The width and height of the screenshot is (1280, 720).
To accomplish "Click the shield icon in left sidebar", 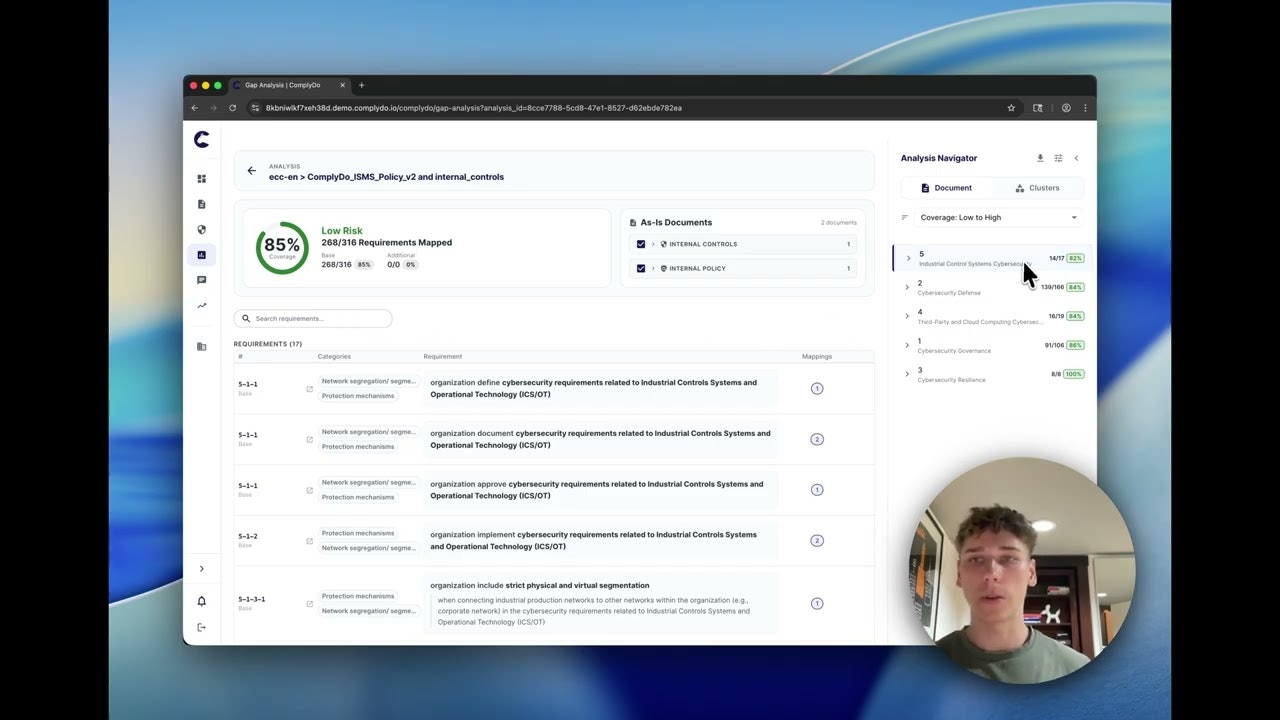I will [201, 230].
